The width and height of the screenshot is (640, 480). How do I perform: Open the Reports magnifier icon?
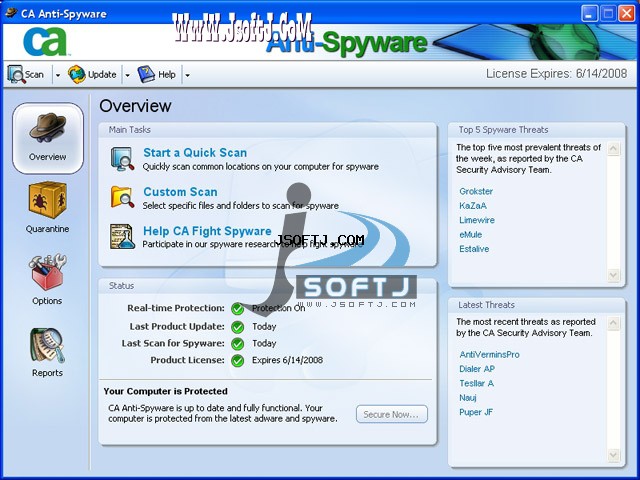click(x=47, y=345)
